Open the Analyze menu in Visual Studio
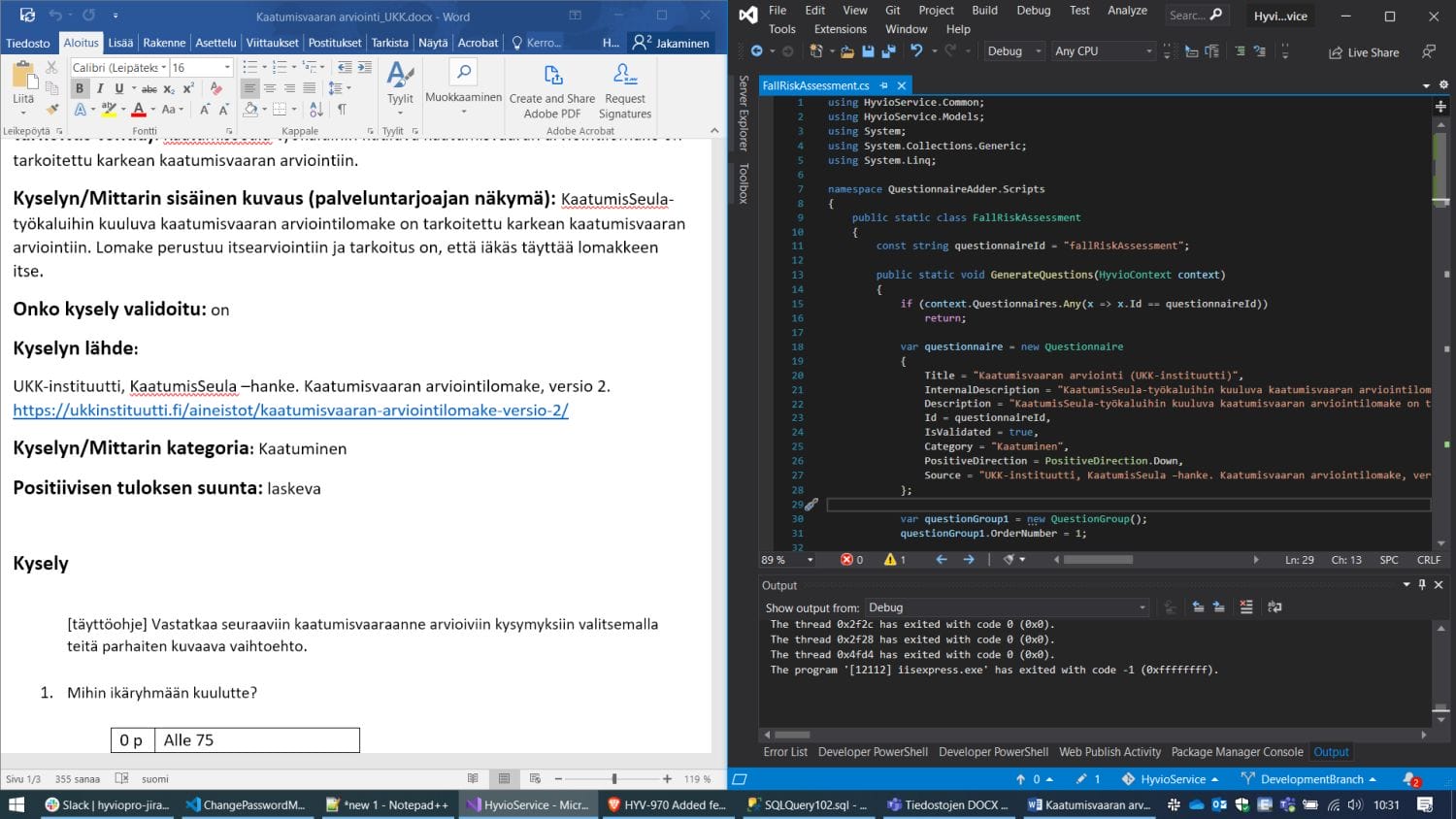Viewport: 1456px width, 819px height. coord(1127,11)
